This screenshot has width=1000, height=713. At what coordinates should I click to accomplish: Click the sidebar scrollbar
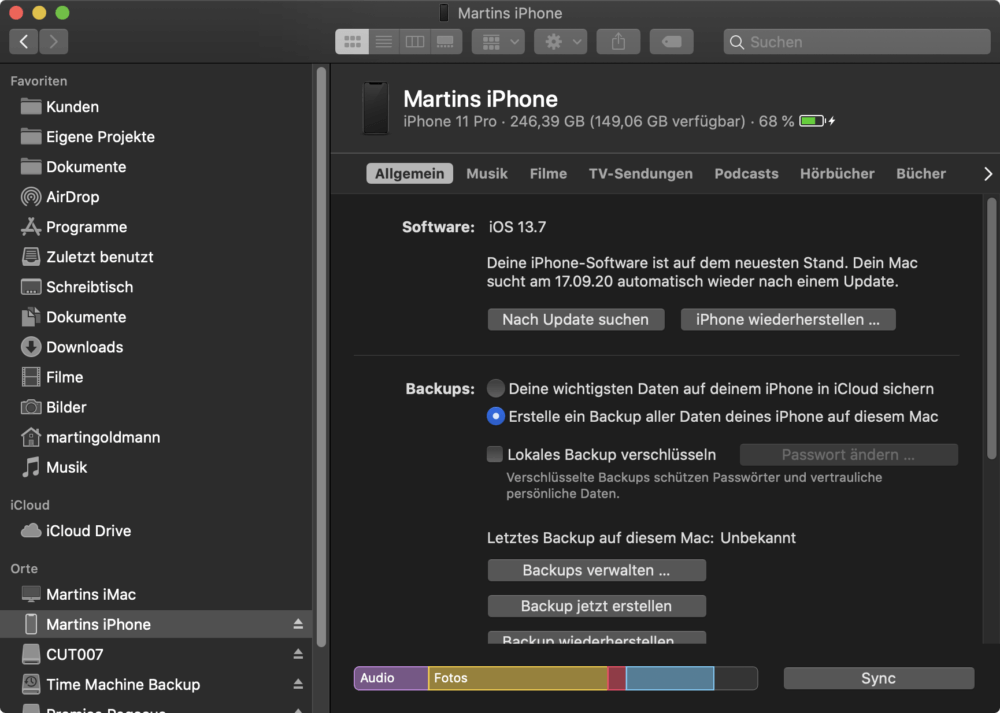(x=321, y=357)
